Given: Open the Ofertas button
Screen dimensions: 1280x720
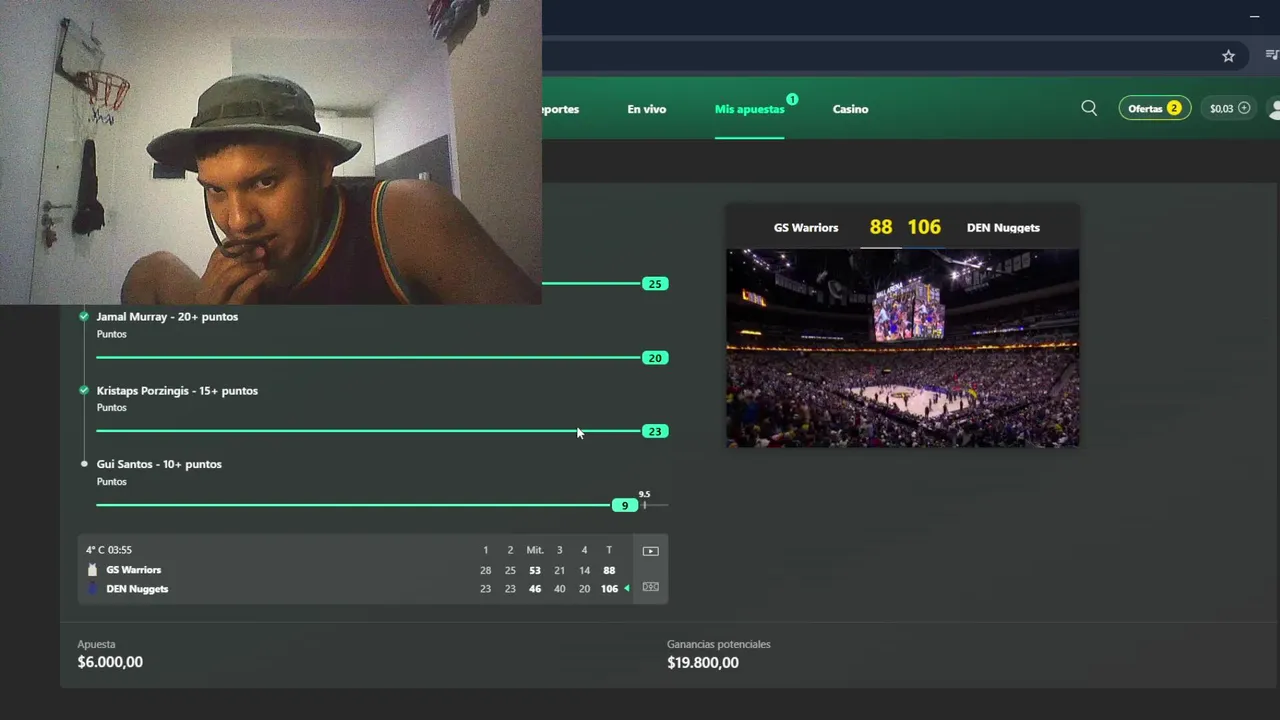Looking at the screenshot, I should tap(1155, 108).
